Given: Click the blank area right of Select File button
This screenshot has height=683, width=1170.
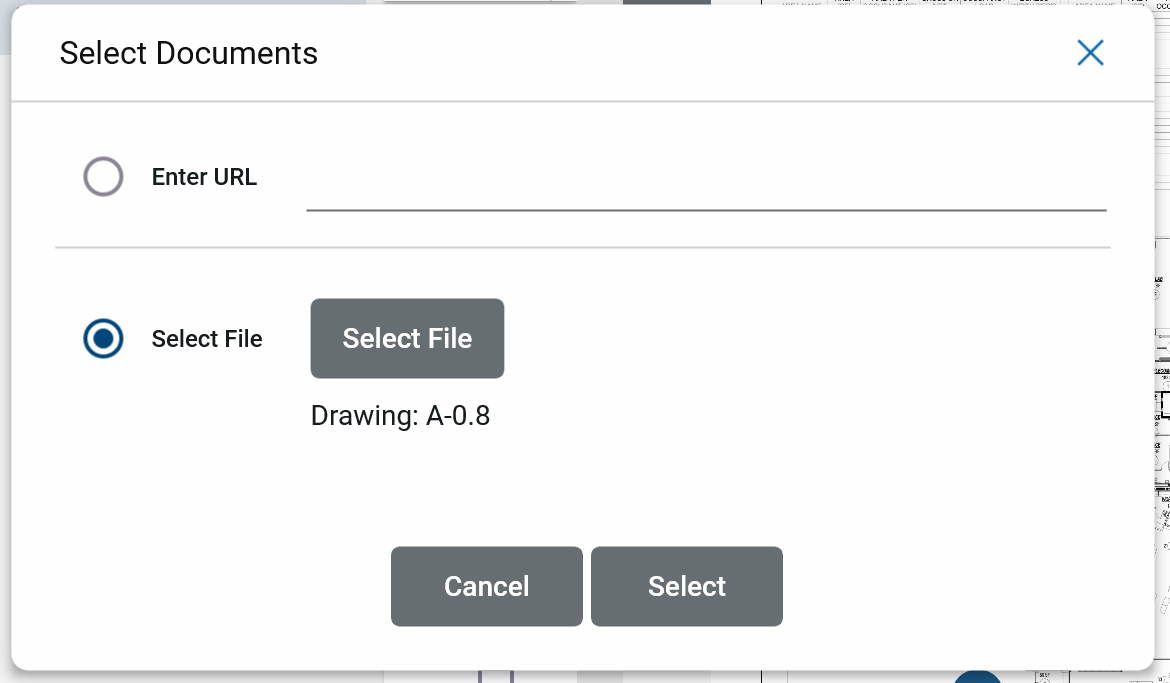Looking at the screenshot, I should click(x=800, y=339).
